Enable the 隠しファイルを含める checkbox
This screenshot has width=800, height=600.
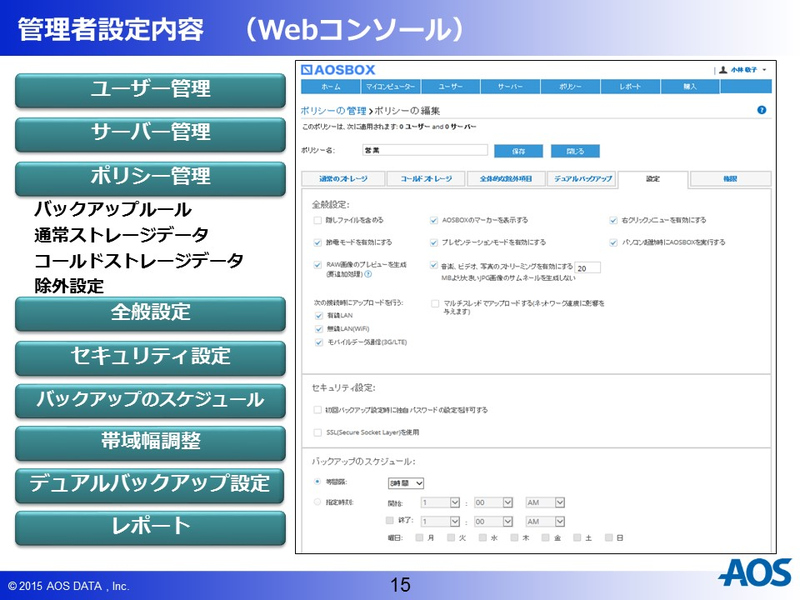[317, 220]
